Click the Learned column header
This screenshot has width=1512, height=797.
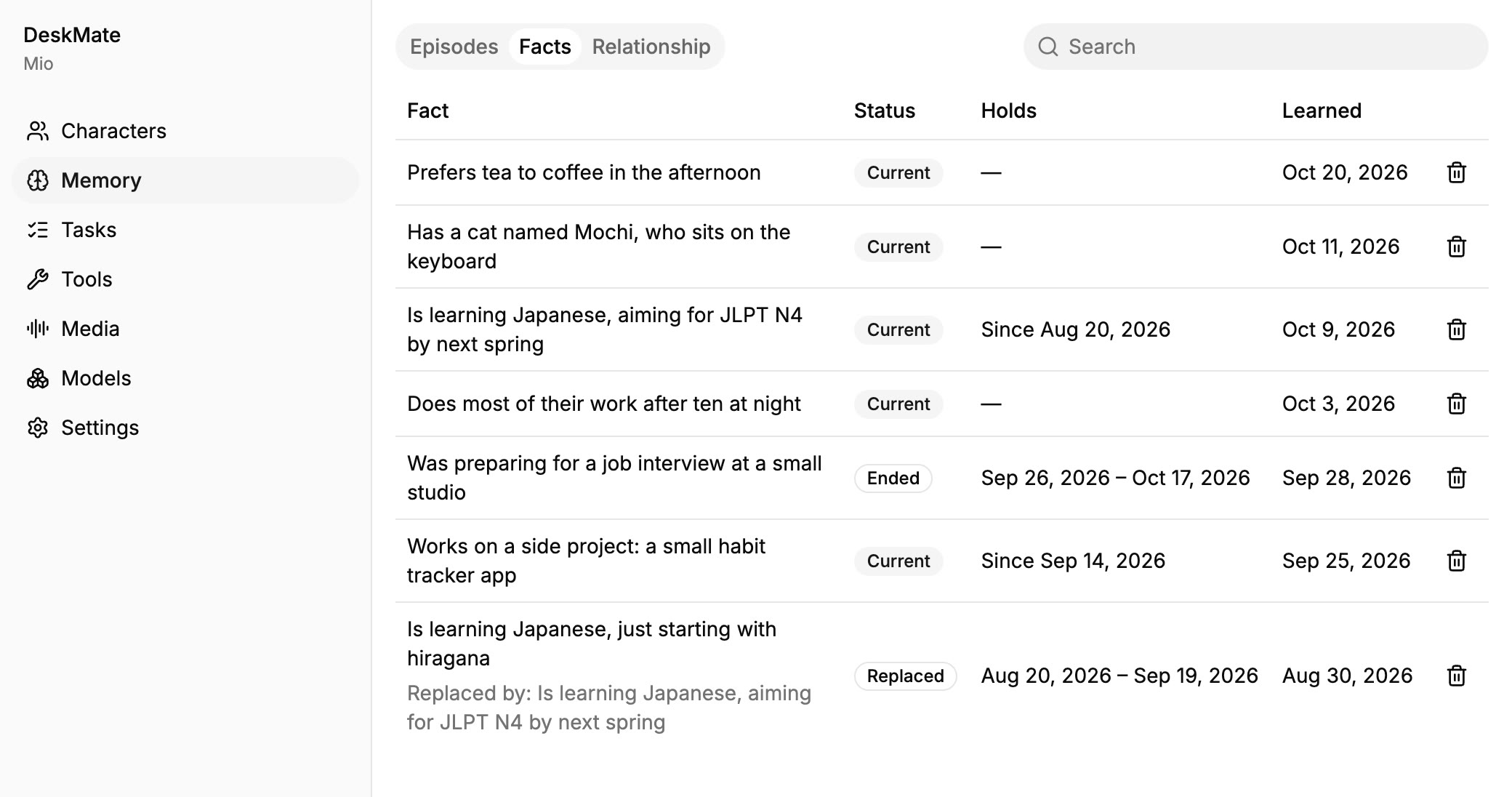[x=1322, y=111]
